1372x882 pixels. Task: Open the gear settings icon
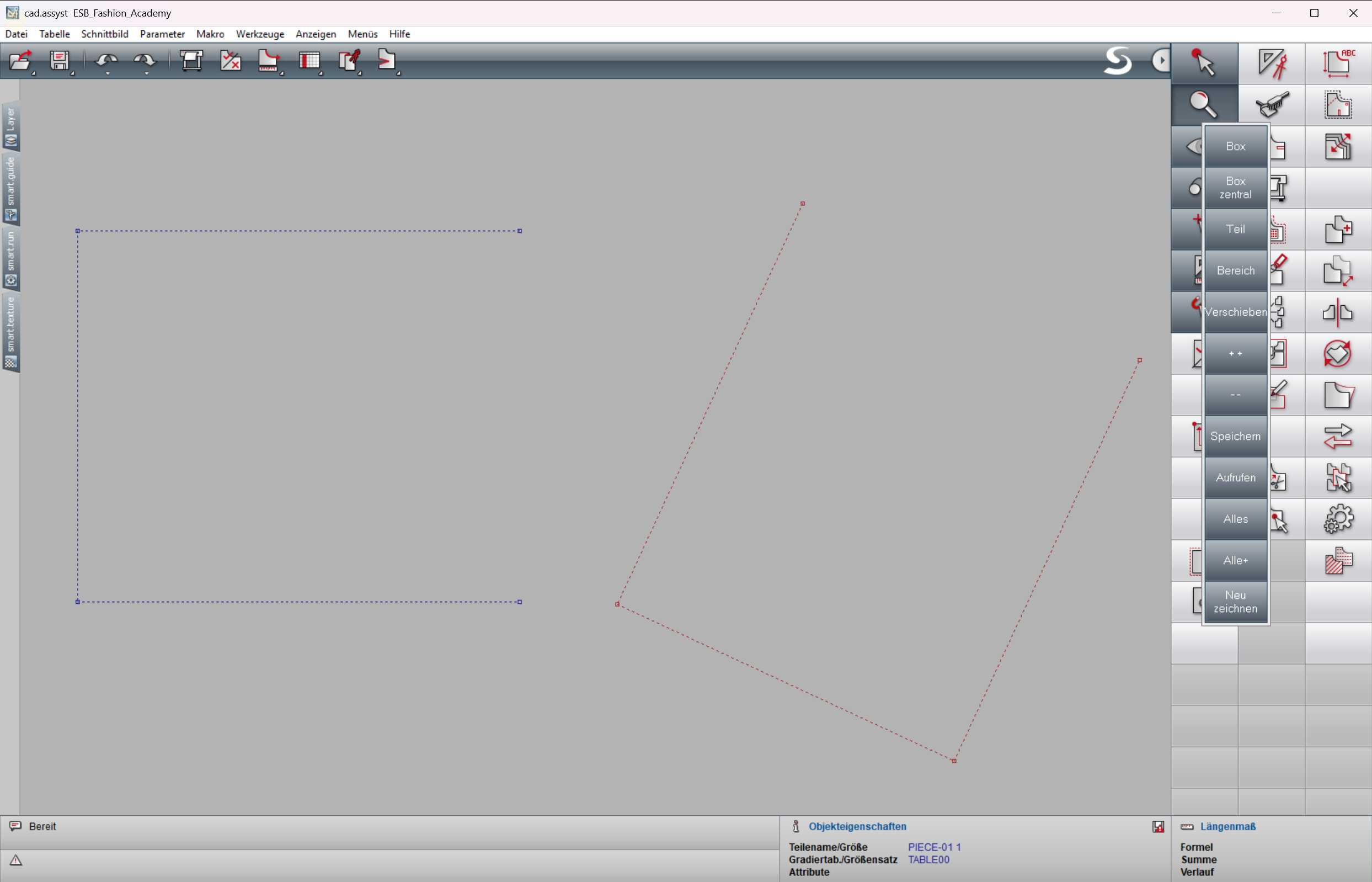(1338, 519)
